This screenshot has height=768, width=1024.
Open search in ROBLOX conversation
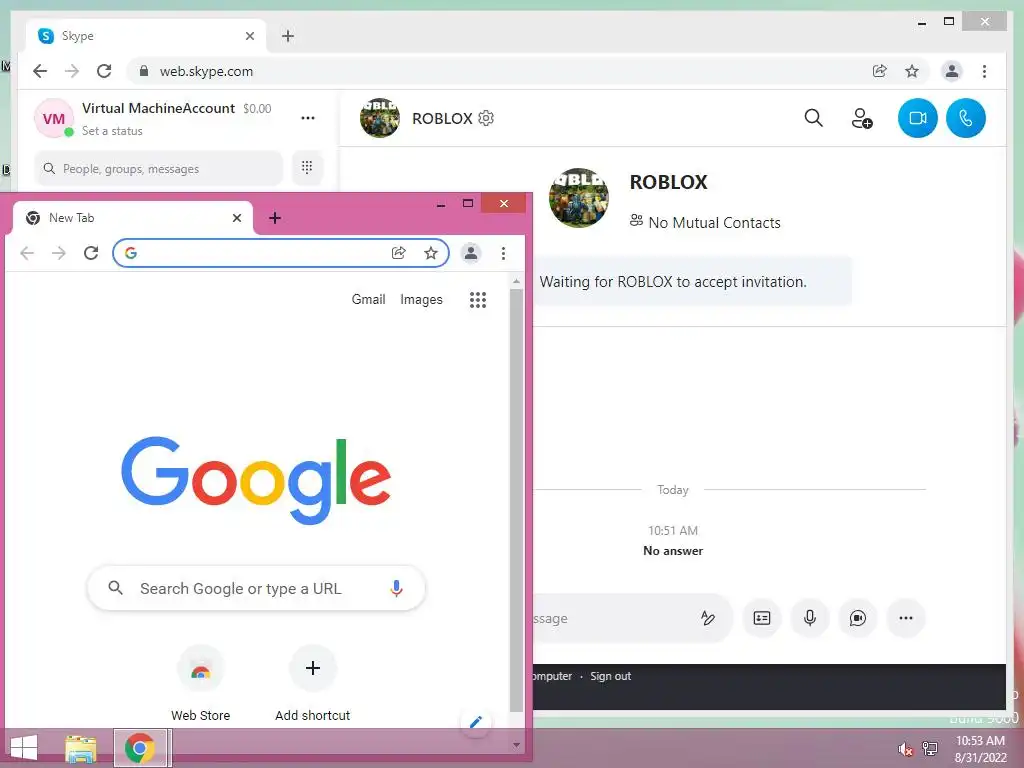813,118
